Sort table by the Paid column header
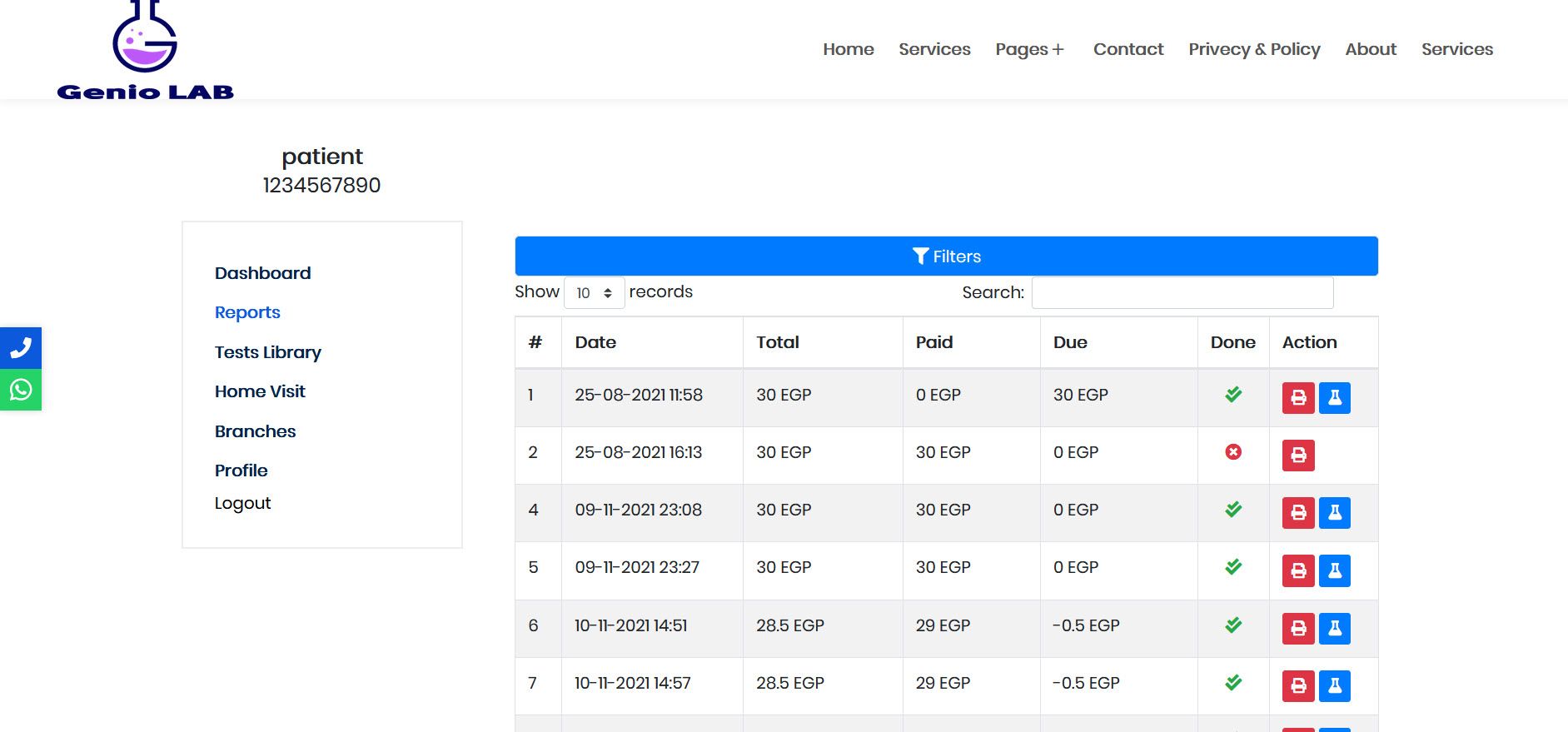Viewport: 1568px width, 732px height. 971,342
